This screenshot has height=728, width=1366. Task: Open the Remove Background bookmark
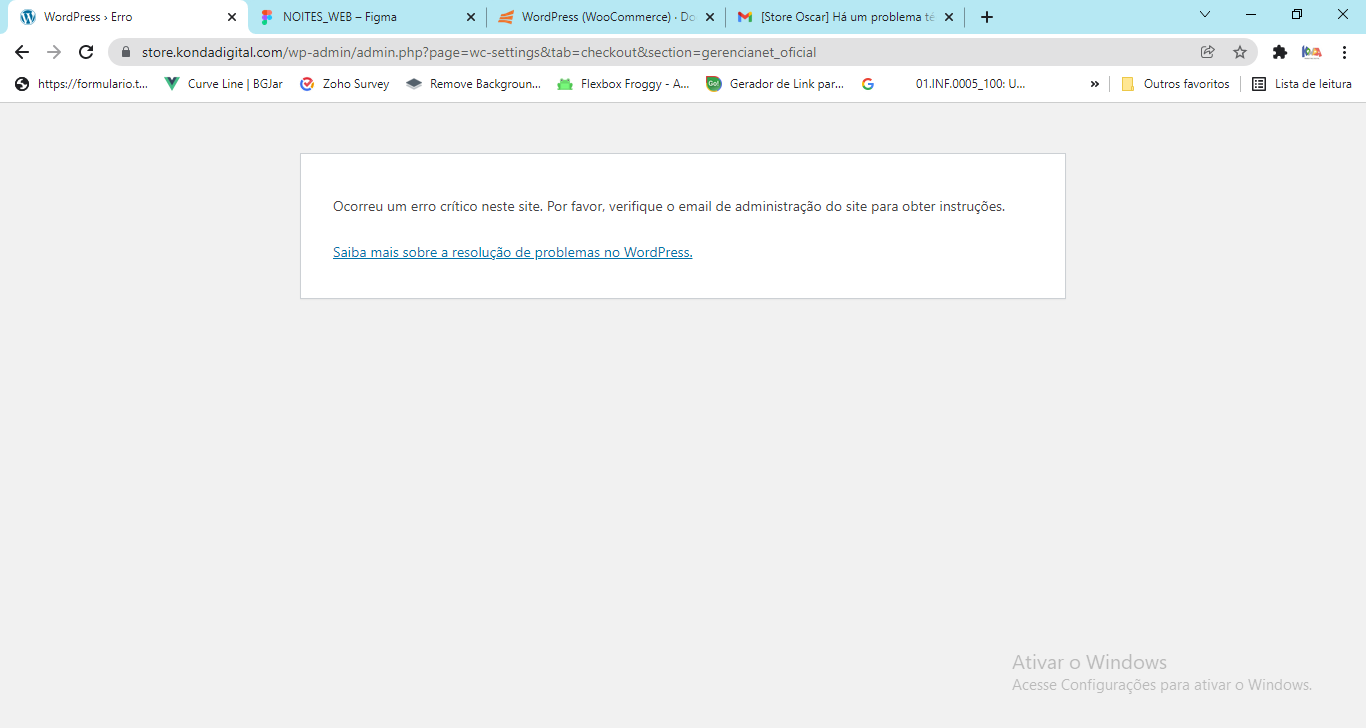474,84
